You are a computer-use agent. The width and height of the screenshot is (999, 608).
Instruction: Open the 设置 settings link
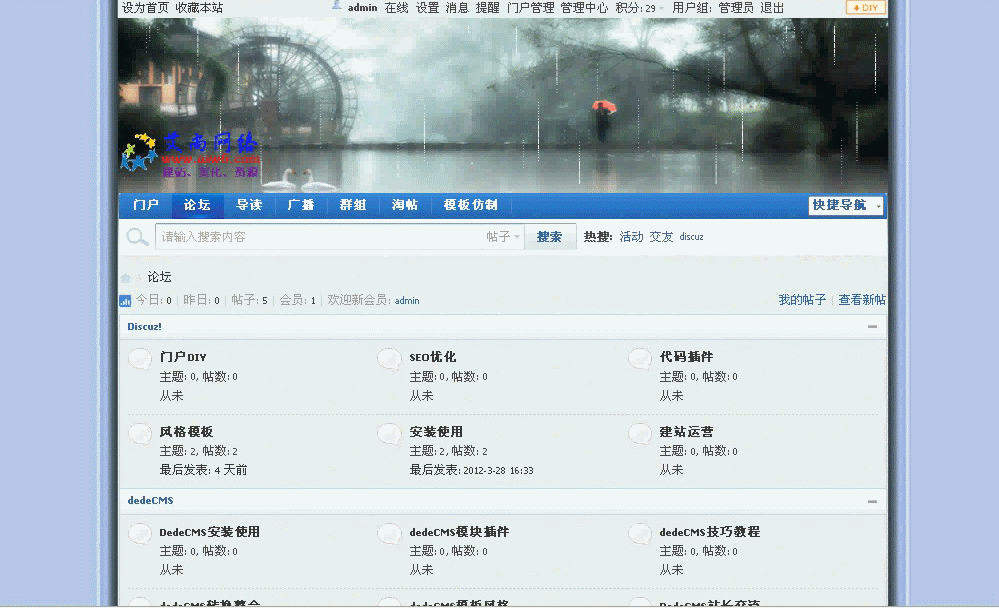[428, 8]
